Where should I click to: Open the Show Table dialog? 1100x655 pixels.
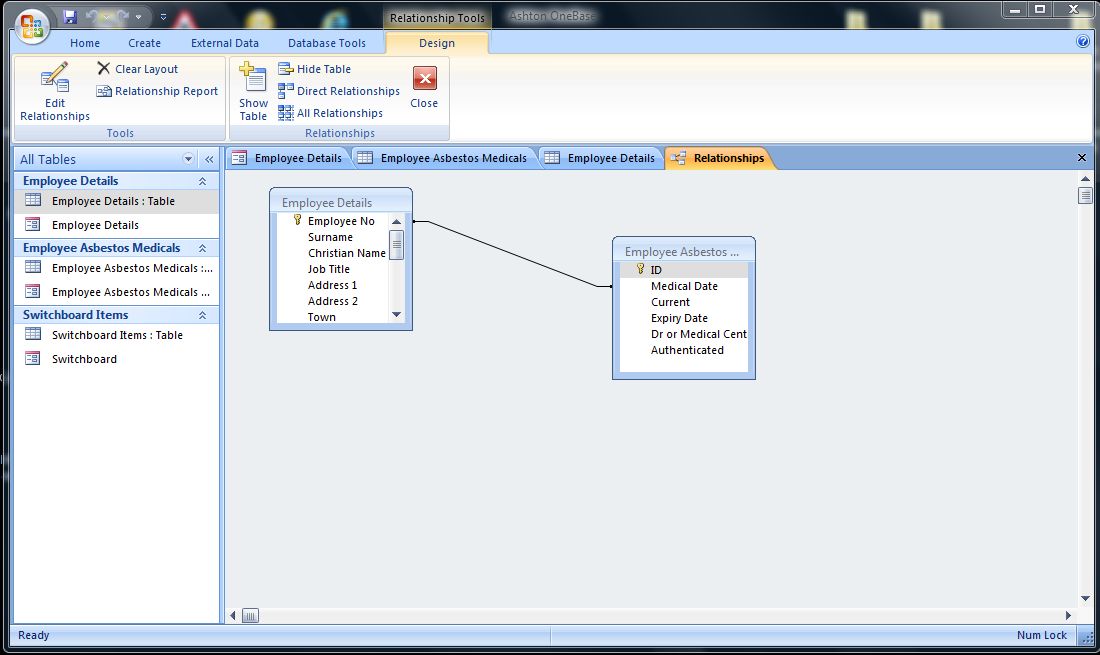point(253,92)
